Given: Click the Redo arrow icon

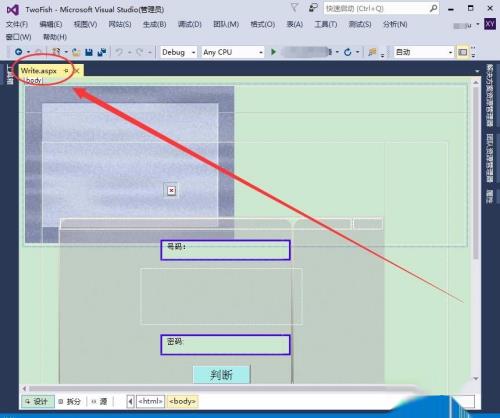Looking at the screenshot, I should coord(139,52).
